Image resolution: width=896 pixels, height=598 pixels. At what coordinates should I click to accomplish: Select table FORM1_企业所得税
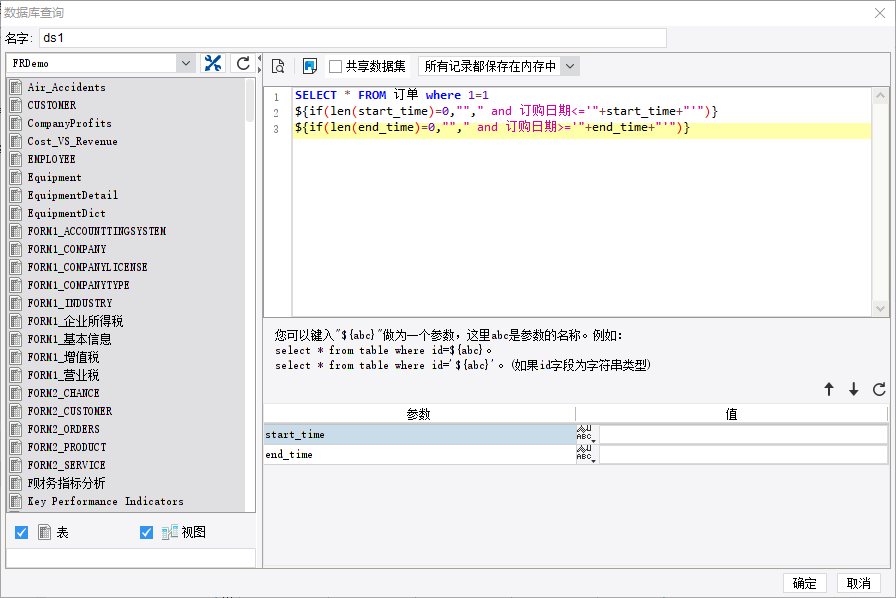click(75, 321)
